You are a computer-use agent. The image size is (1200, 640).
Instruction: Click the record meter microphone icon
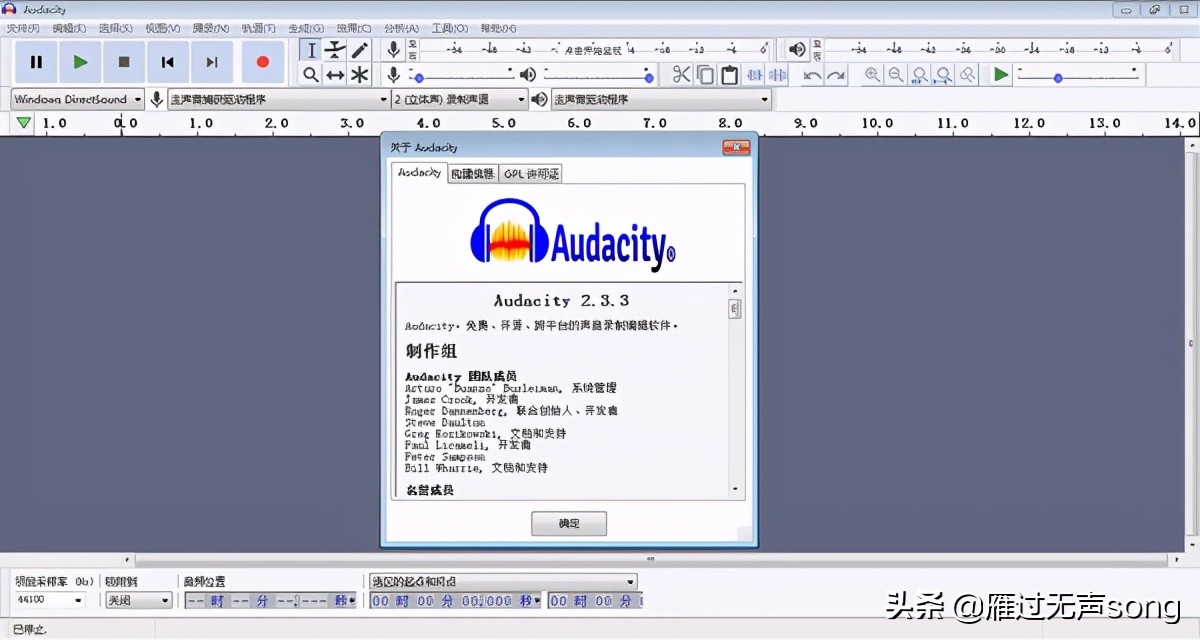pyautogui.click(x=393, y=49)
